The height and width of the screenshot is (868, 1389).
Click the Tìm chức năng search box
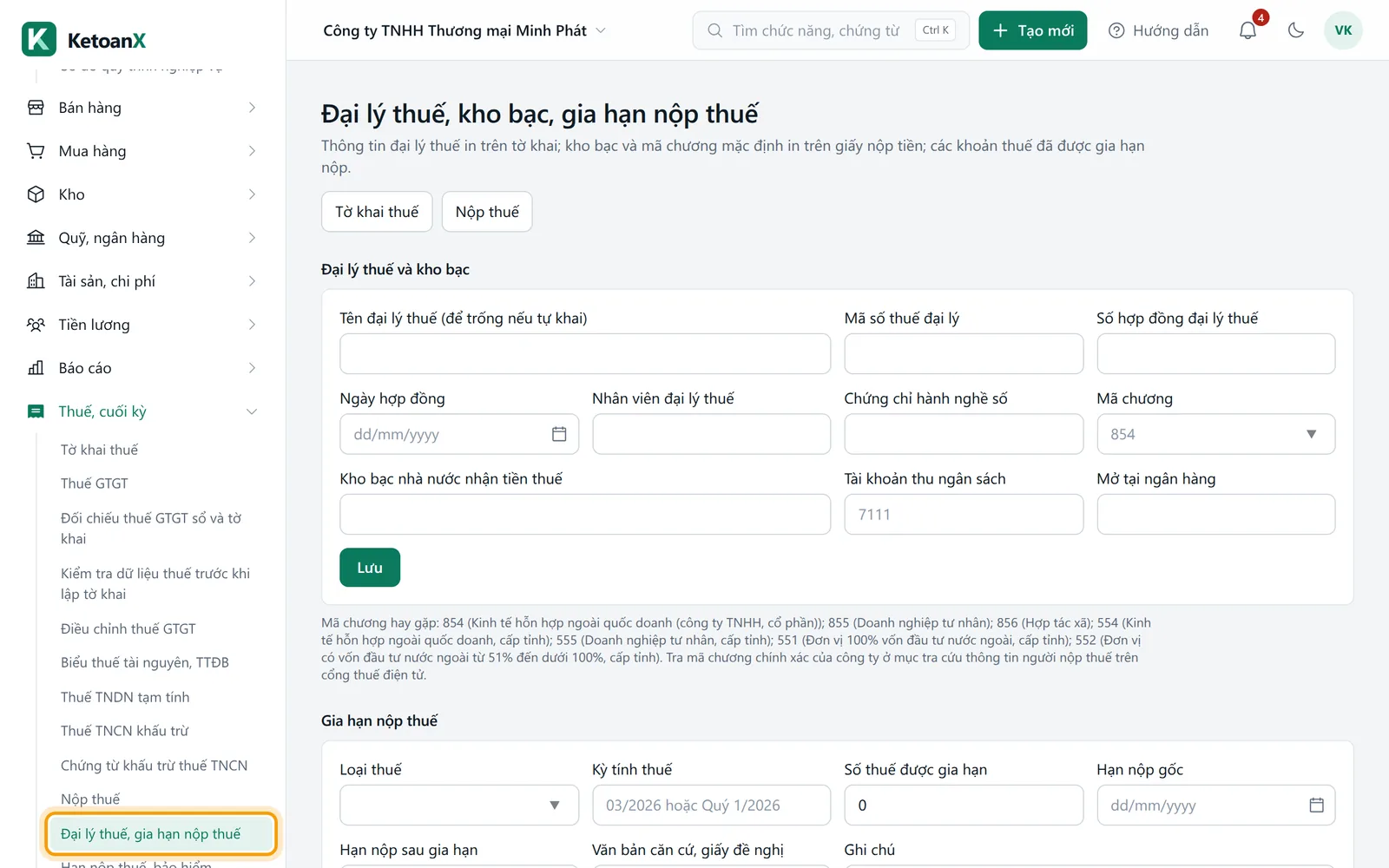(831, 30)
